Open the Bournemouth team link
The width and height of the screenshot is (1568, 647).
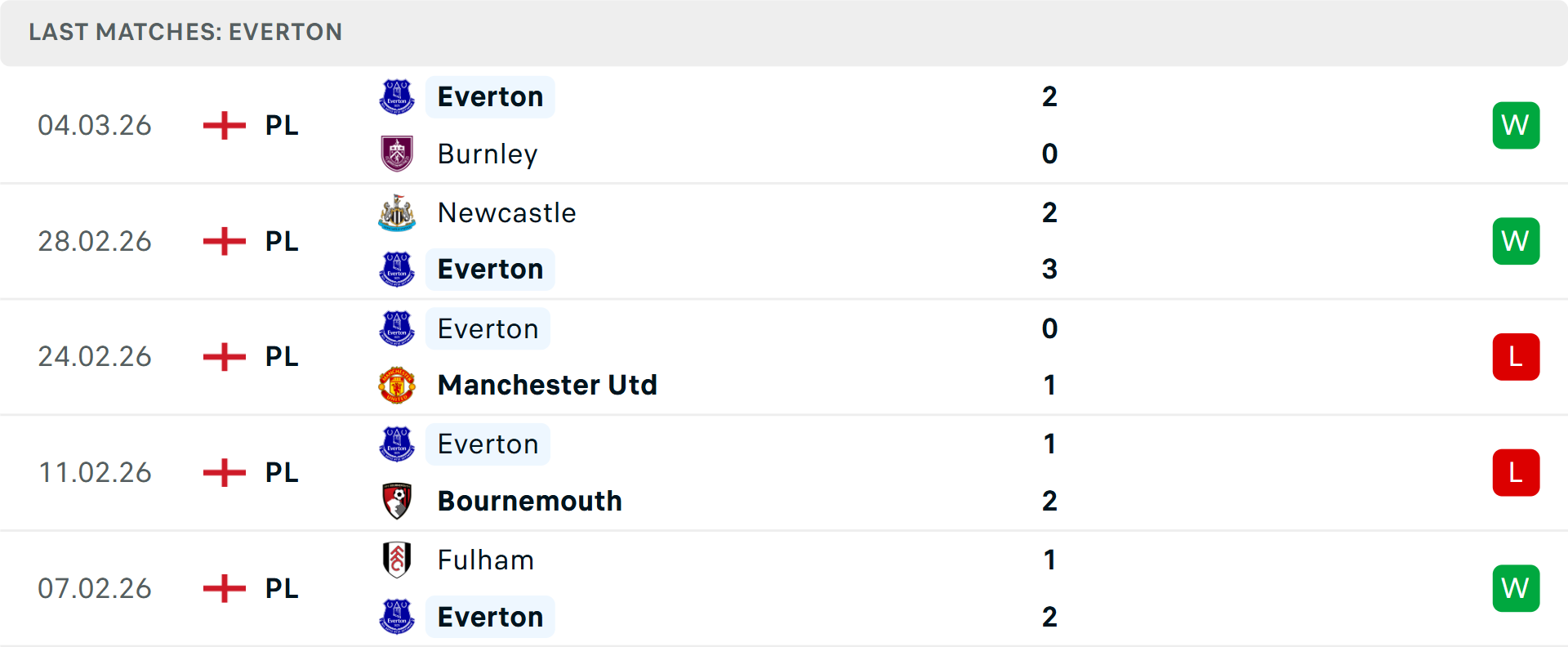pos(529,501)
